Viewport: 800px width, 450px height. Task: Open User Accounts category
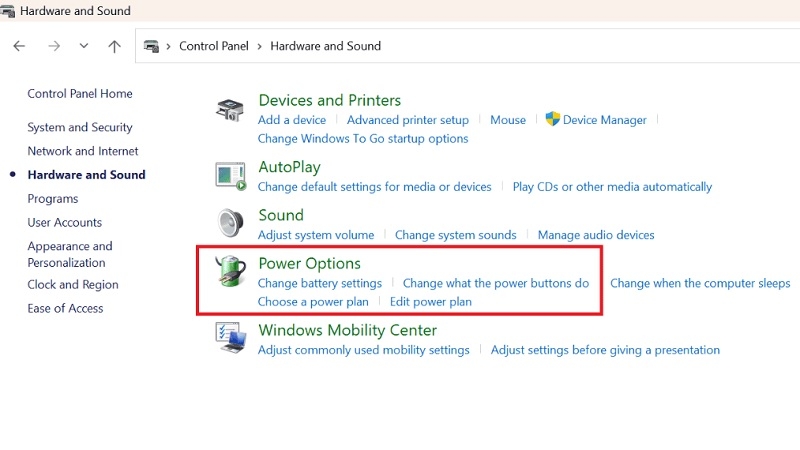[x=65, y=222]
